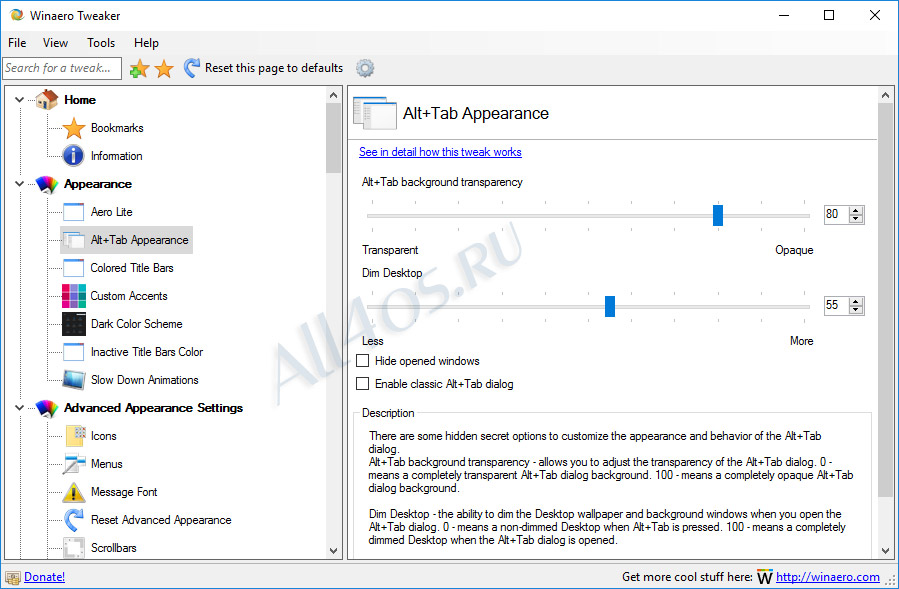Select Dark Color Scheme label in tree
Viewport: 899px width, 589px height.
click(x=136, y=324)
